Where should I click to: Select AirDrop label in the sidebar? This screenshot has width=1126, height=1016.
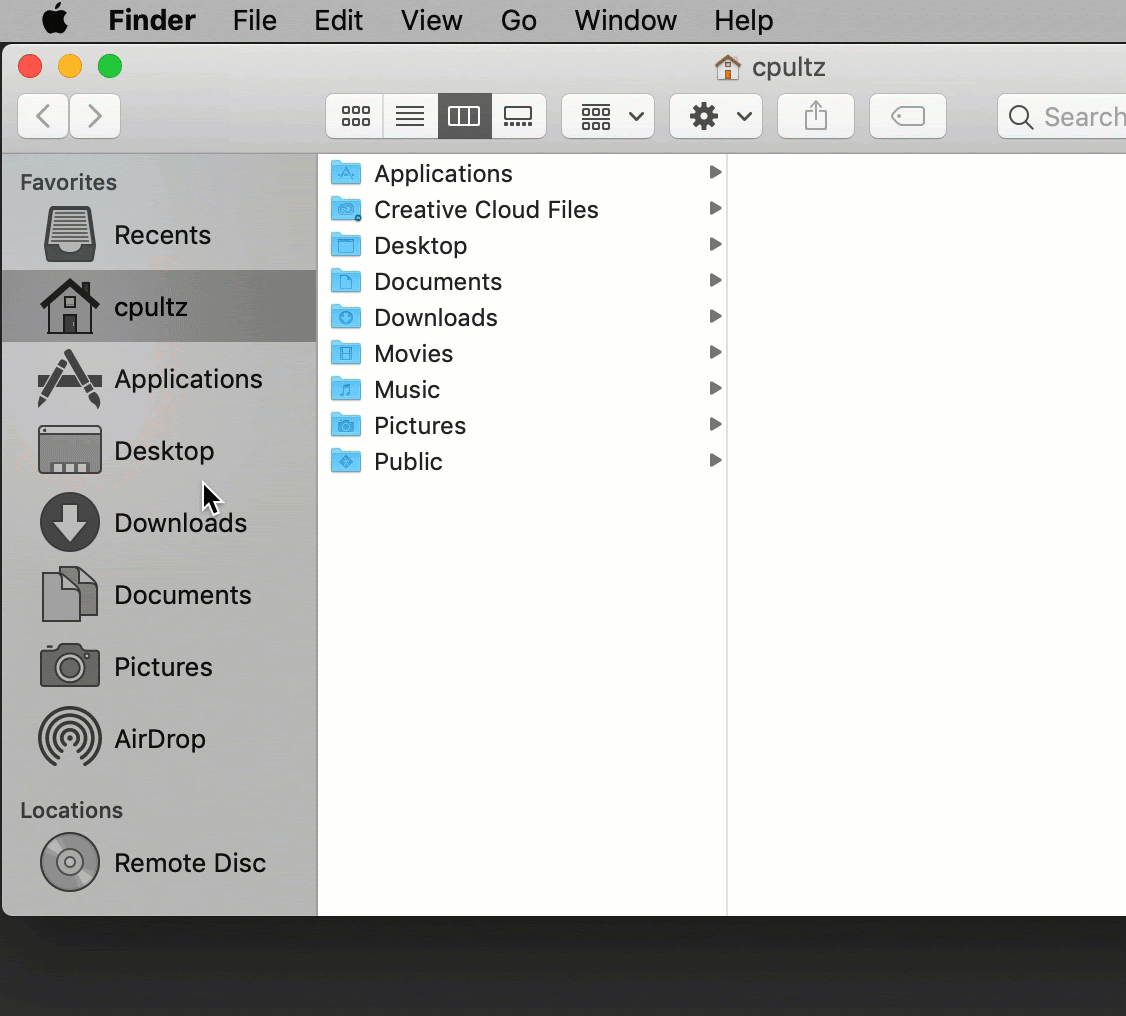159,738
